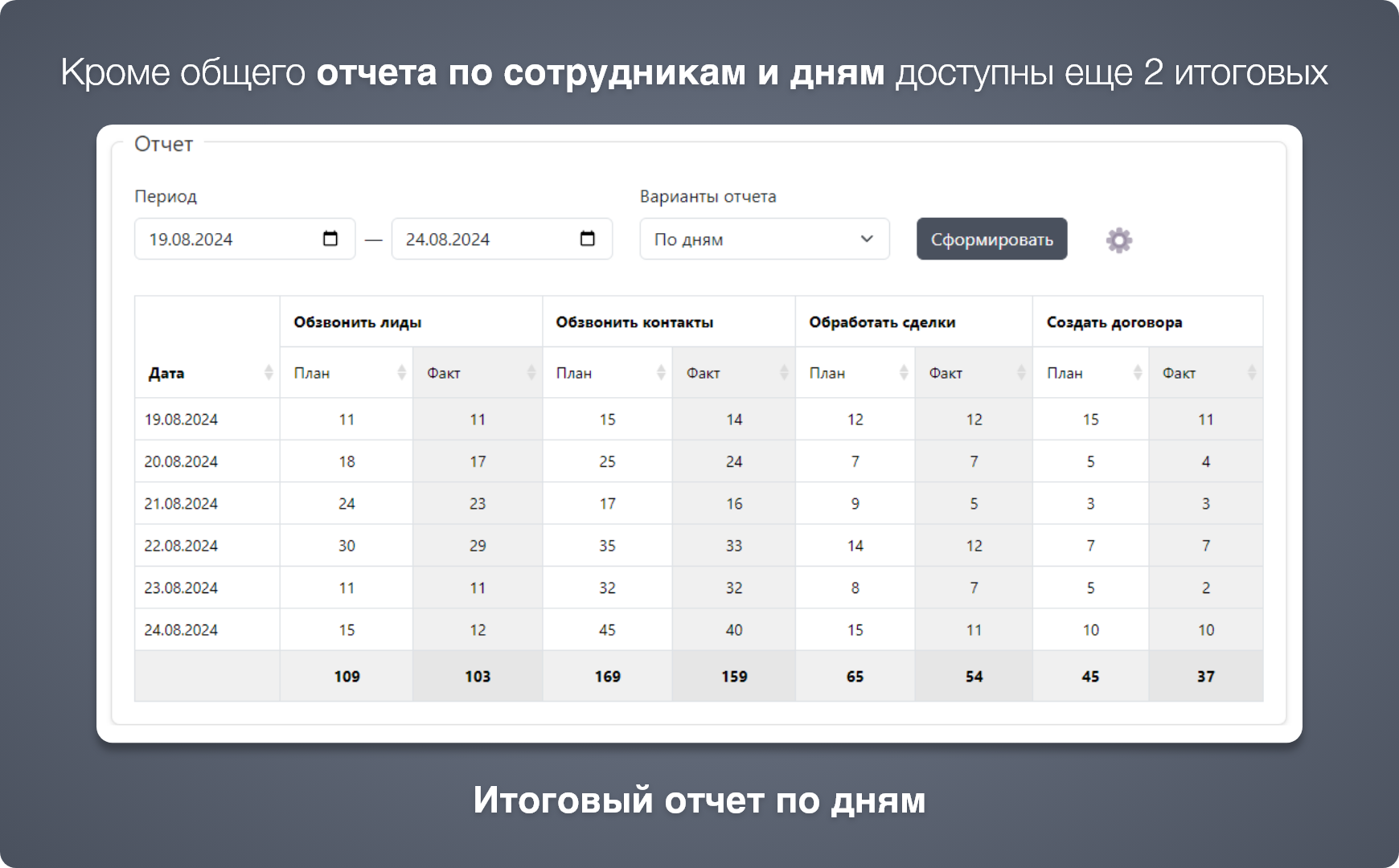This screenshot has height=868, width=1399.
Task: Click the value 8 in the 23.08.2024 row
Action: click(855, 588)
